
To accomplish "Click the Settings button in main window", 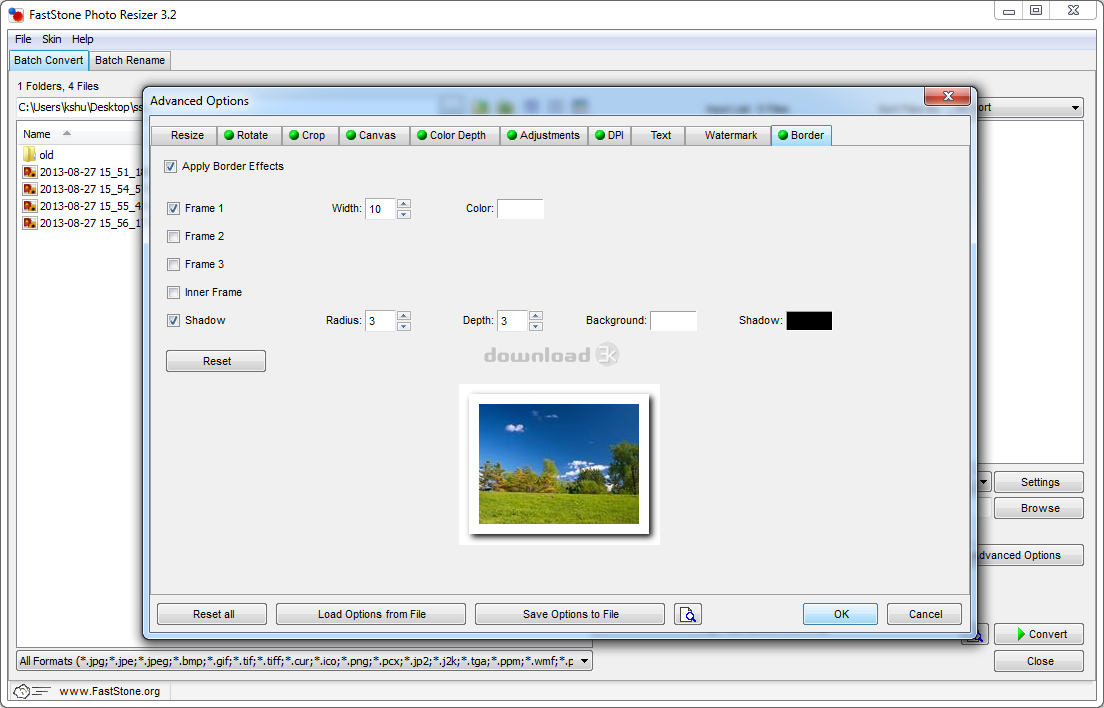I will pyautogui.click(x=1039, y=482).
